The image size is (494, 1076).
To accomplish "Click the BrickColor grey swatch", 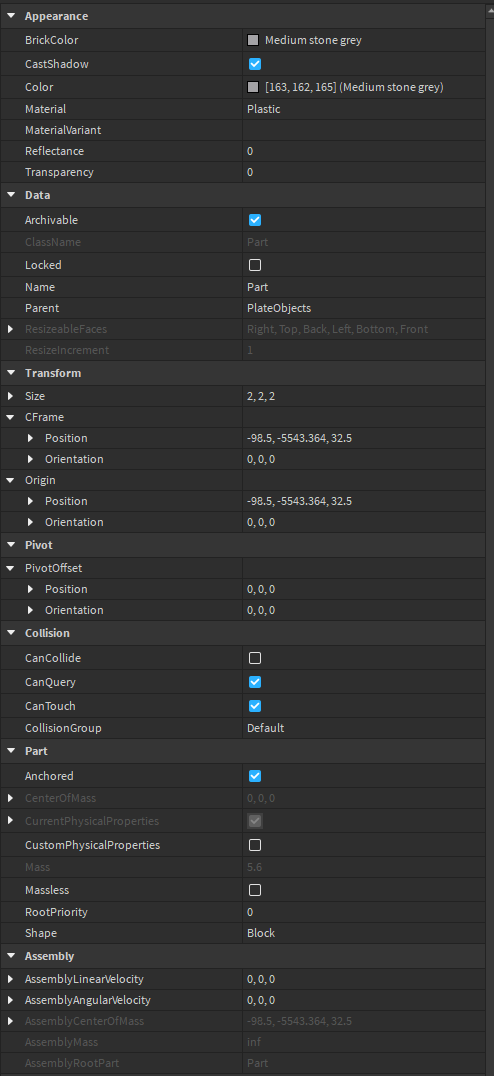I will coord(253,40).
